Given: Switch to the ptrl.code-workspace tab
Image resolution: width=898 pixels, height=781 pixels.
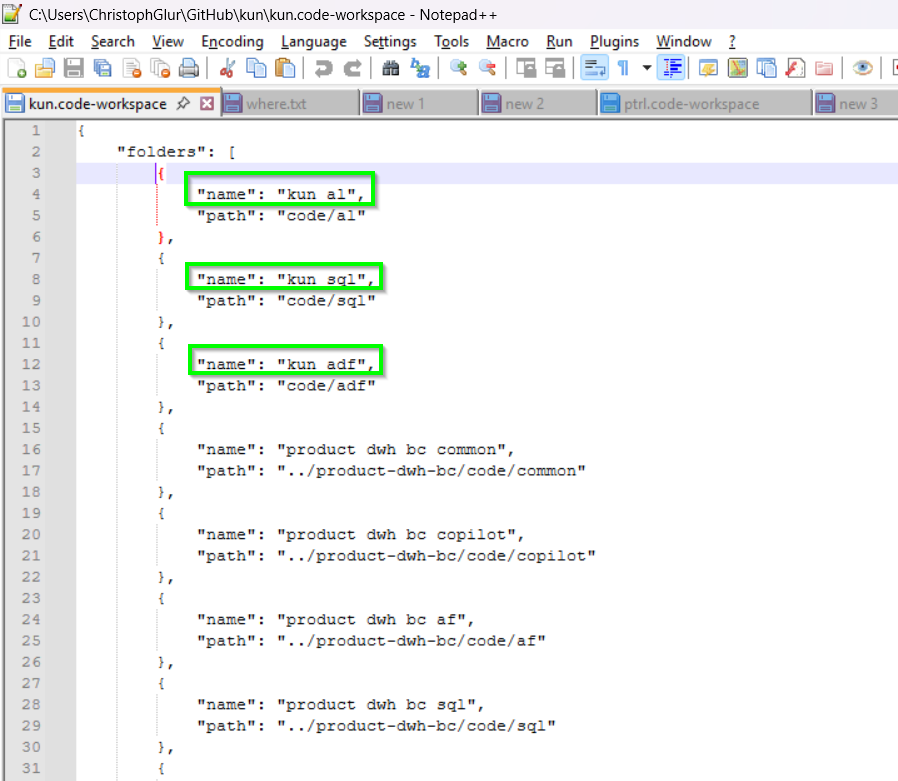Looking at the screenshot, I should pos(704,104).
